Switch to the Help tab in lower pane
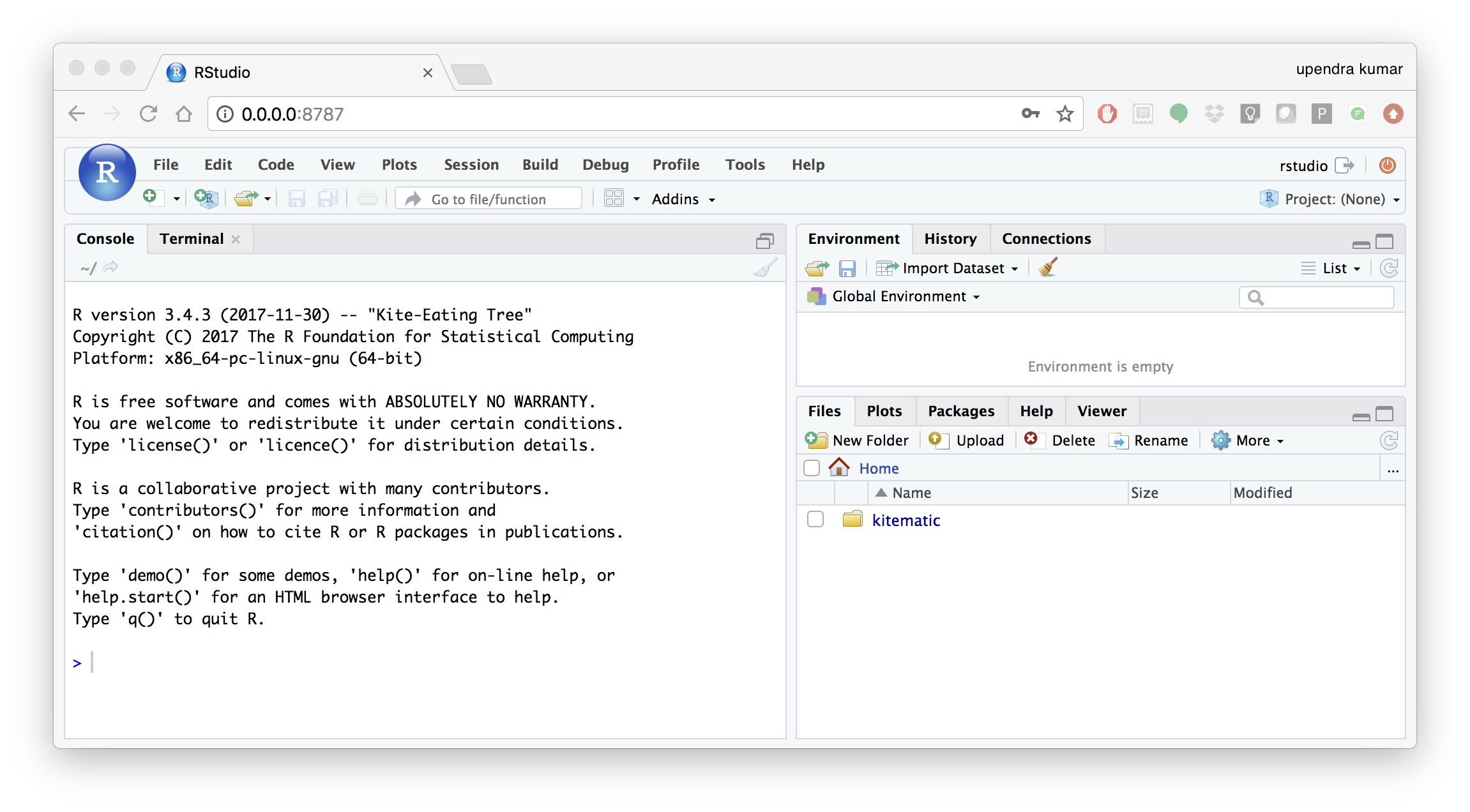 pyautogui.click(x=1036, y=411)
